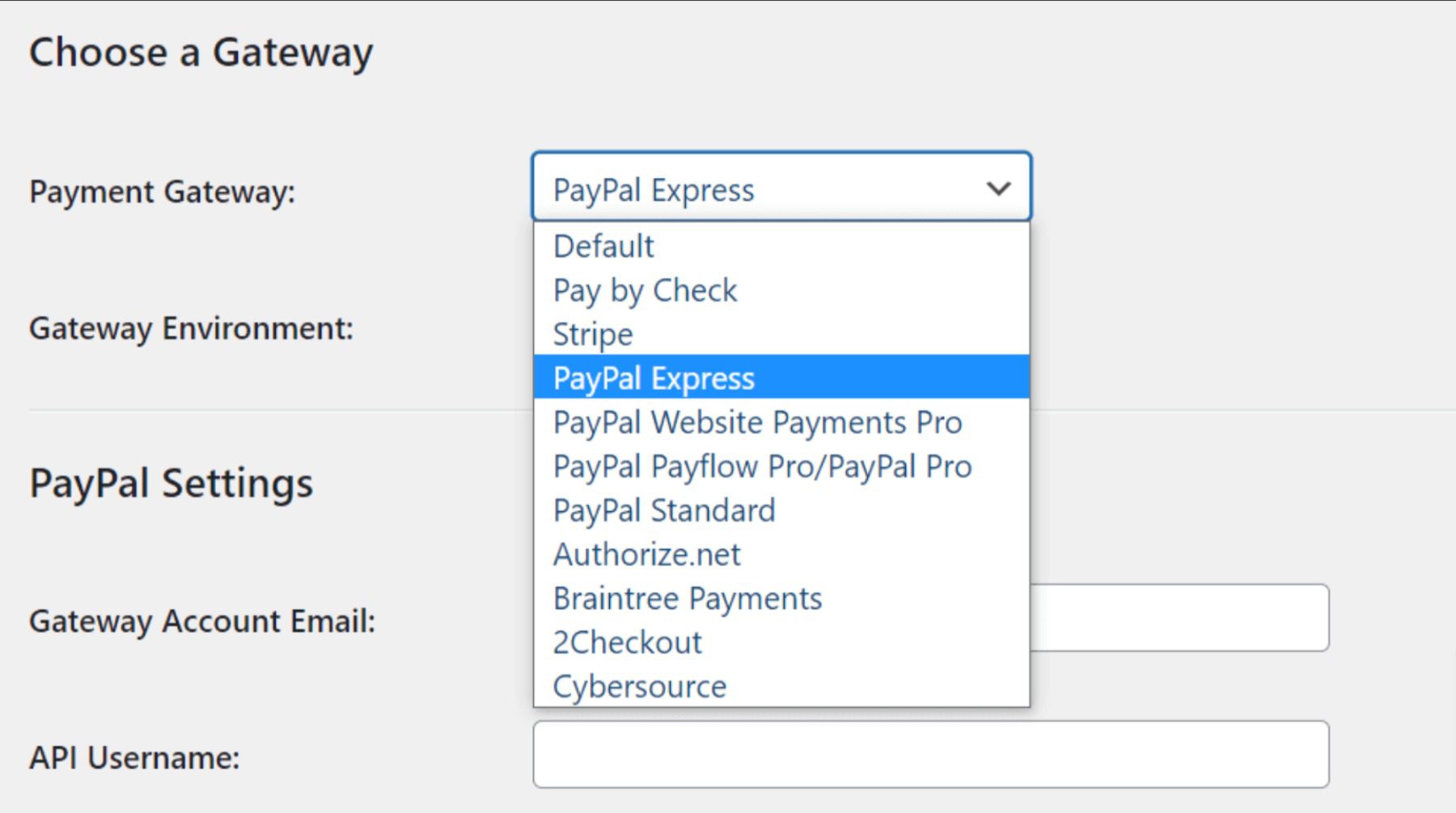Choose PayPal Website Payments Pro option
The image size is (1456, 813).
(757, 422)
